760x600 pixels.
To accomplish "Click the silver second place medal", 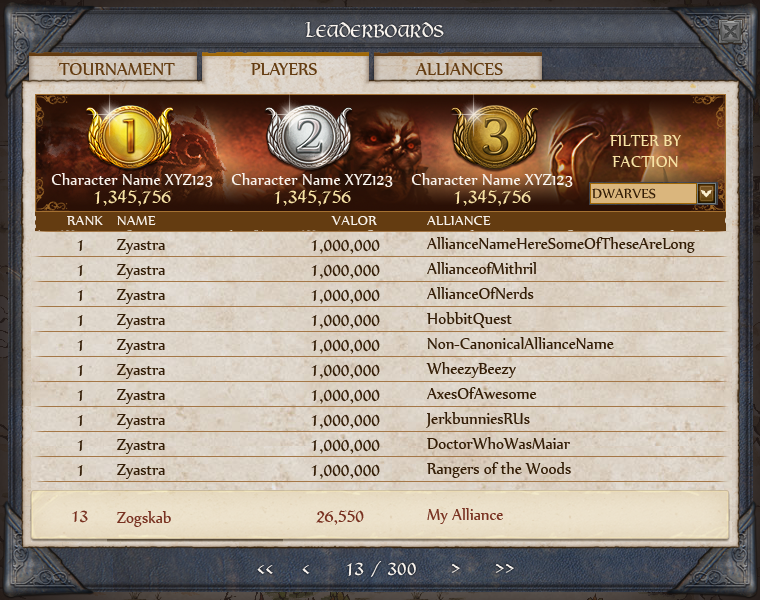I will tap(309, 137).
